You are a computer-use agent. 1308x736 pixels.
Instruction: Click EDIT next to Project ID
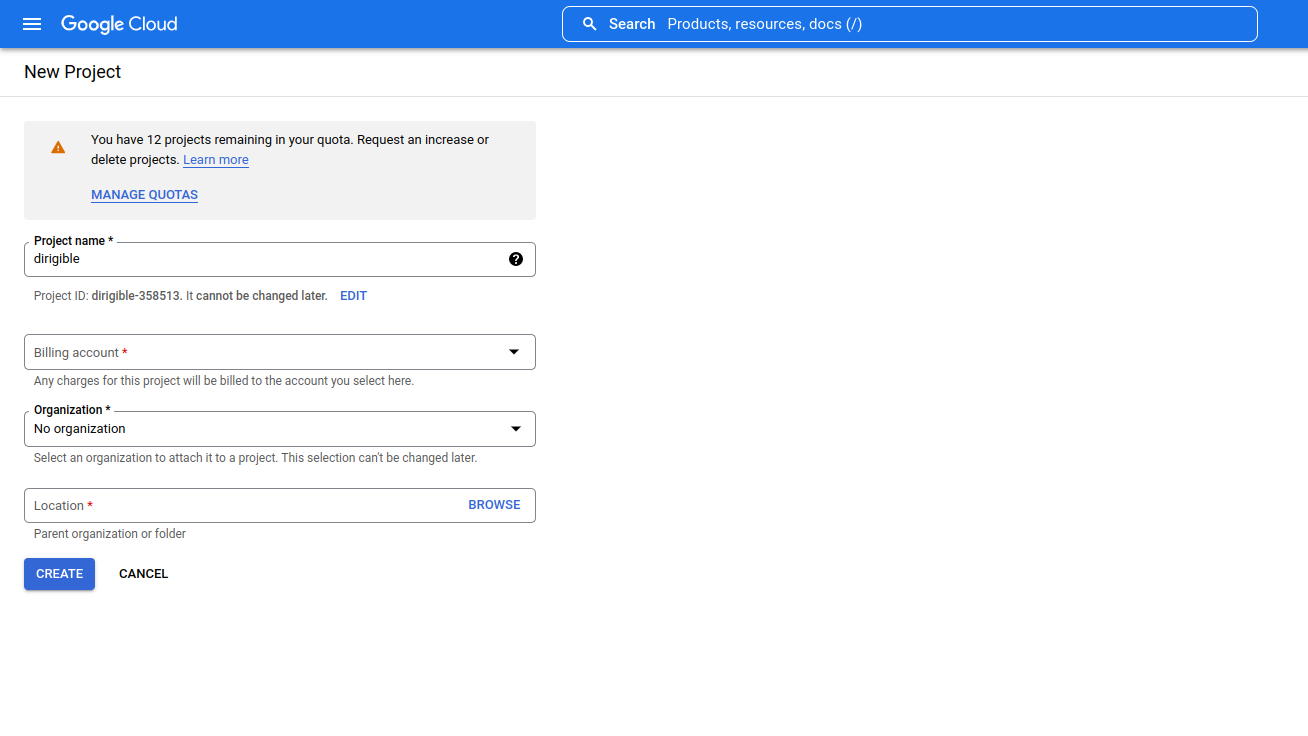[353, 296]
